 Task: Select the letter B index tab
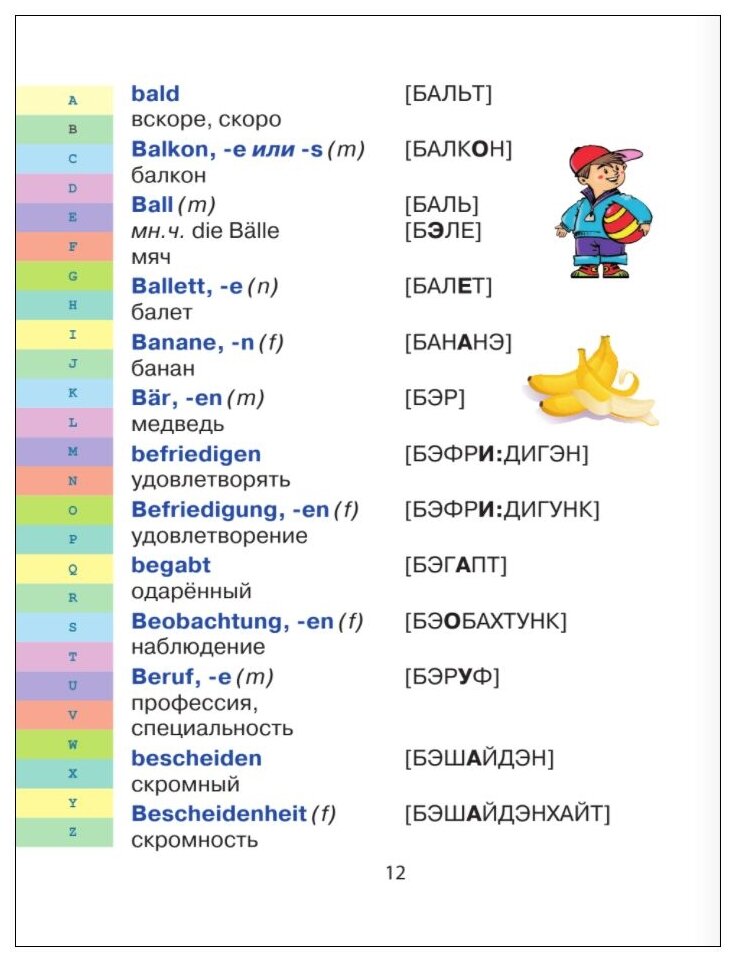(65, 129)
